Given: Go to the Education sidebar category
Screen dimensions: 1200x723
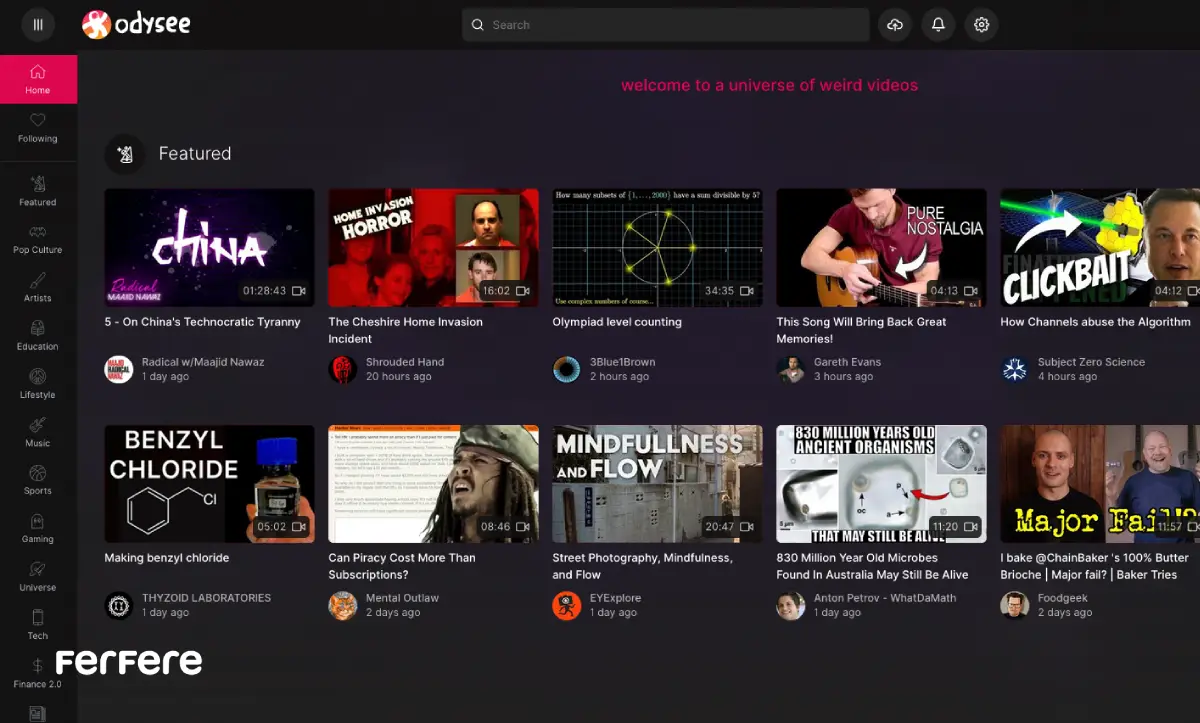Looking at the screenshot, I should (38, 335).
